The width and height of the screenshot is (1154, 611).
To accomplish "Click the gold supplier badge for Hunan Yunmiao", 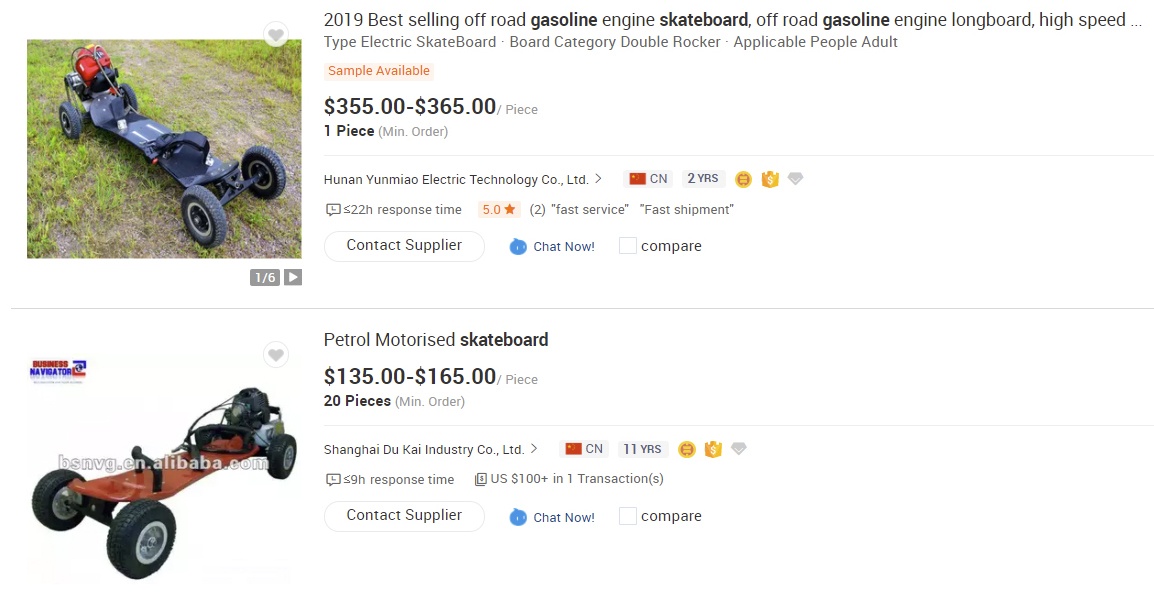I will [x=743, y=179].
